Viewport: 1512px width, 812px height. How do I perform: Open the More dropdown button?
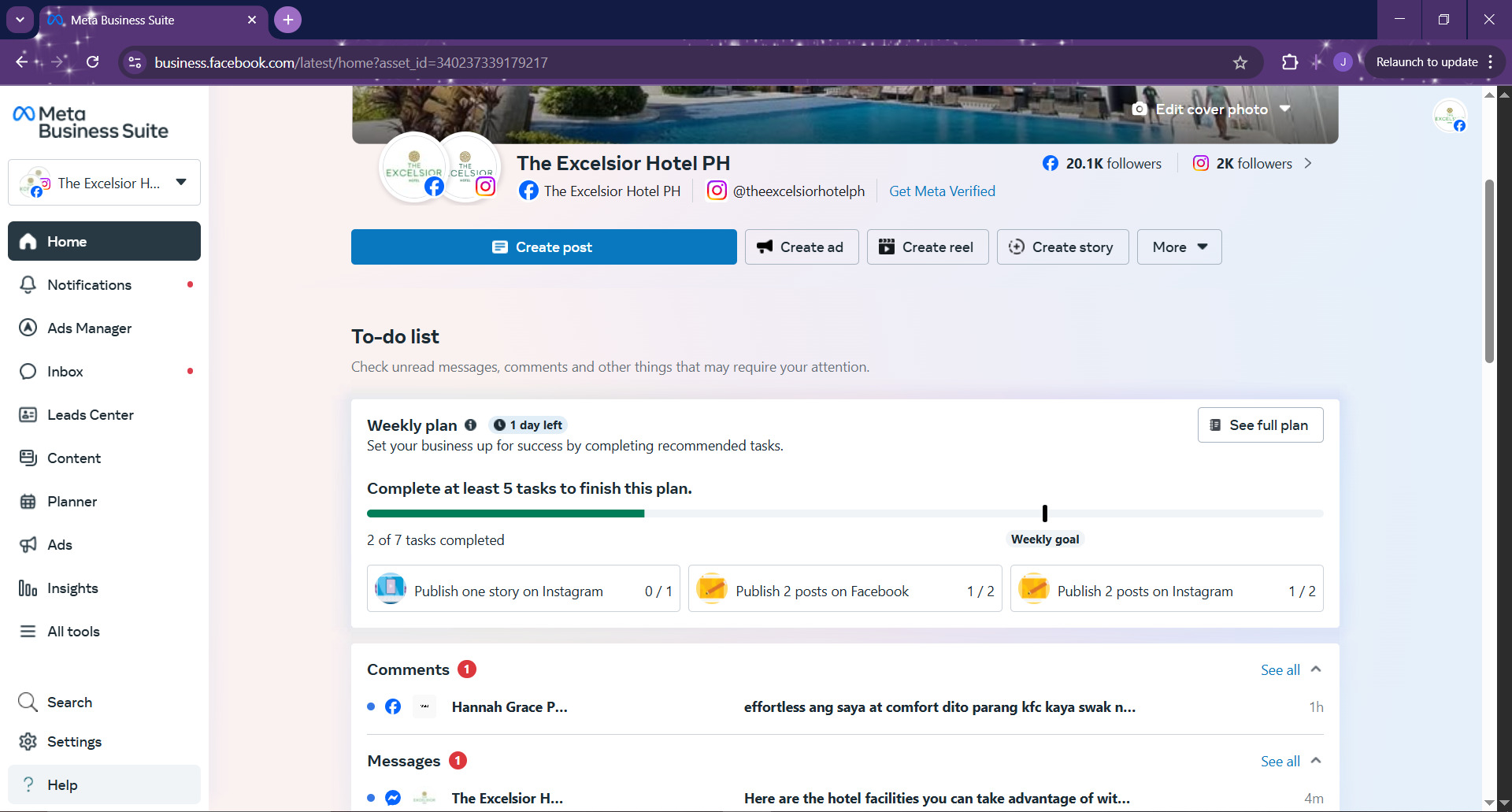1180,247
